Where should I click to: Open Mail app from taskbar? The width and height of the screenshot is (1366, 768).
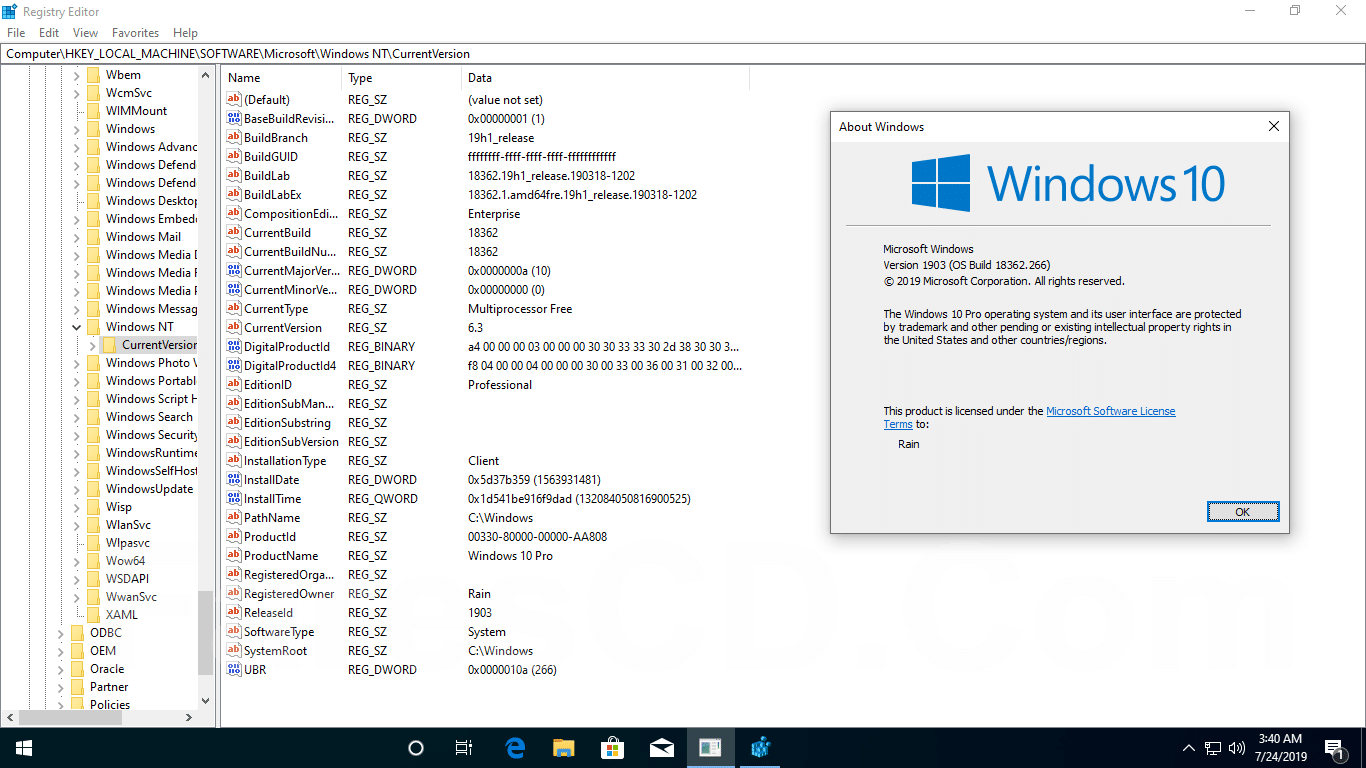(x=661, y=748)
